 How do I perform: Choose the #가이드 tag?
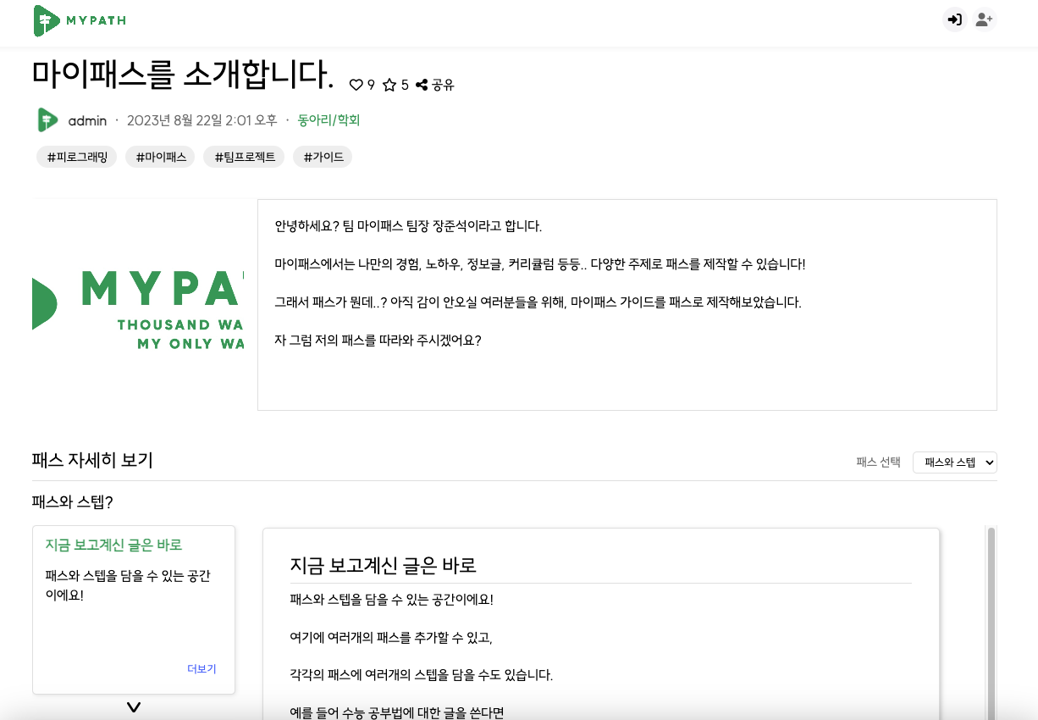[x=323, y=157]
